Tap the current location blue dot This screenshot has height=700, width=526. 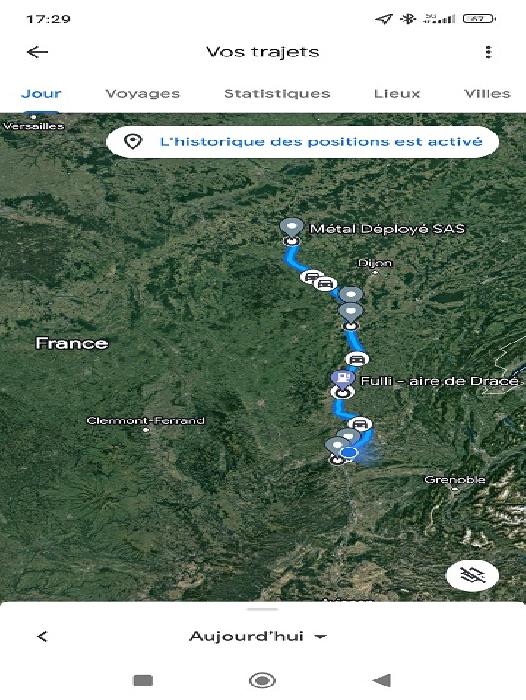point(349,453)
